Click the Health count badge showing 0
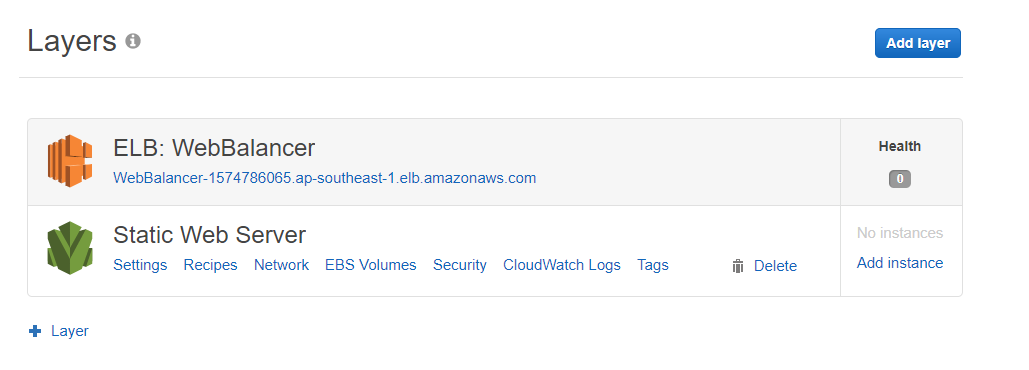The image size is (1029, 370). 900,178
